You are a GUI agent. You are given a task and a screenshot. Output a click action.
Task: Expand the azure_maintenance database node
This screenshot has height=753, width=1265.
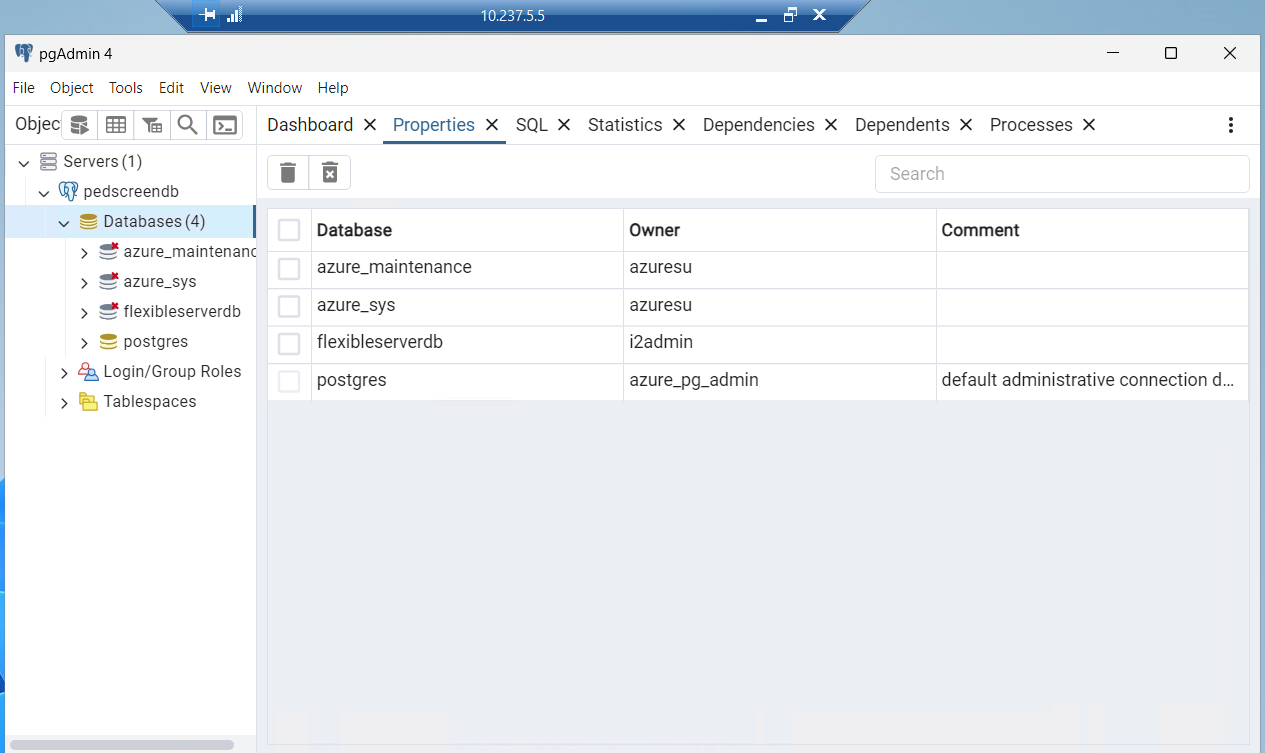click(84, 252)
